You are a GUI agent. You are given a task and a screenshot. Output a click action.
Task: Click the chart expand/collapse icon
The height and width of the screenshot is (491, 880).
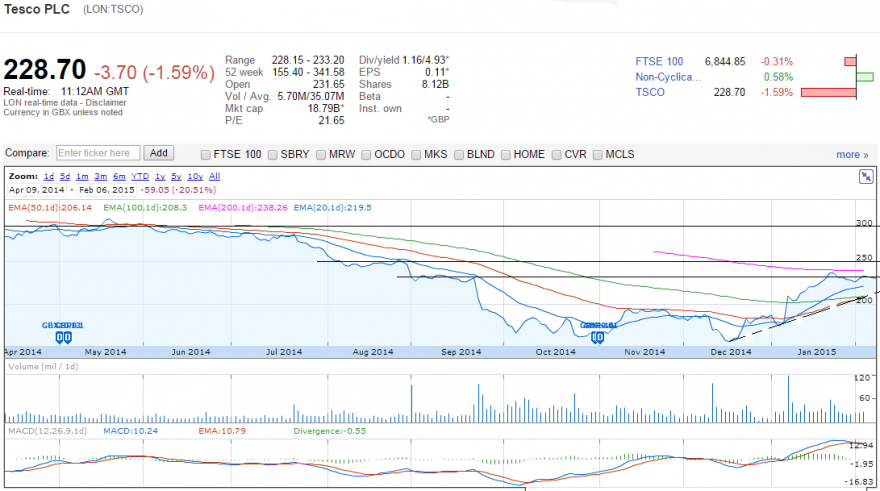tap(866, 177)
